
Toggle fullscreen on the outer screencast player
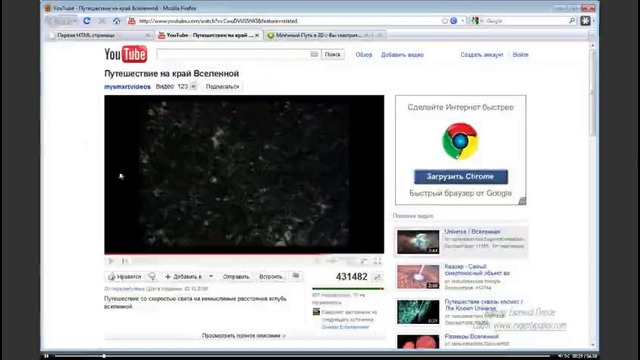[567, 356]
